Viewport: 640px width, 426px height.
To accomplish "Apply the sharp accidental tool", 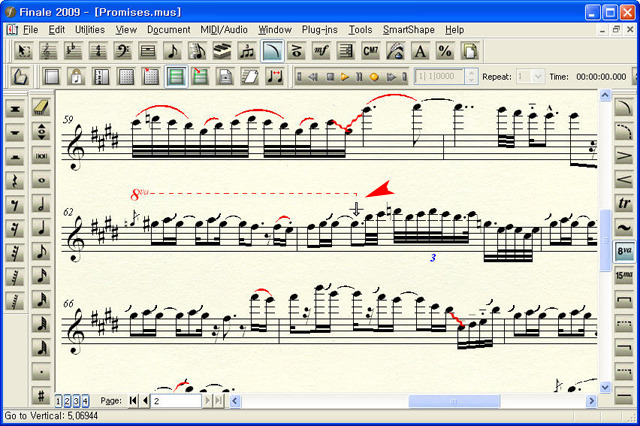I will point(41,395).
